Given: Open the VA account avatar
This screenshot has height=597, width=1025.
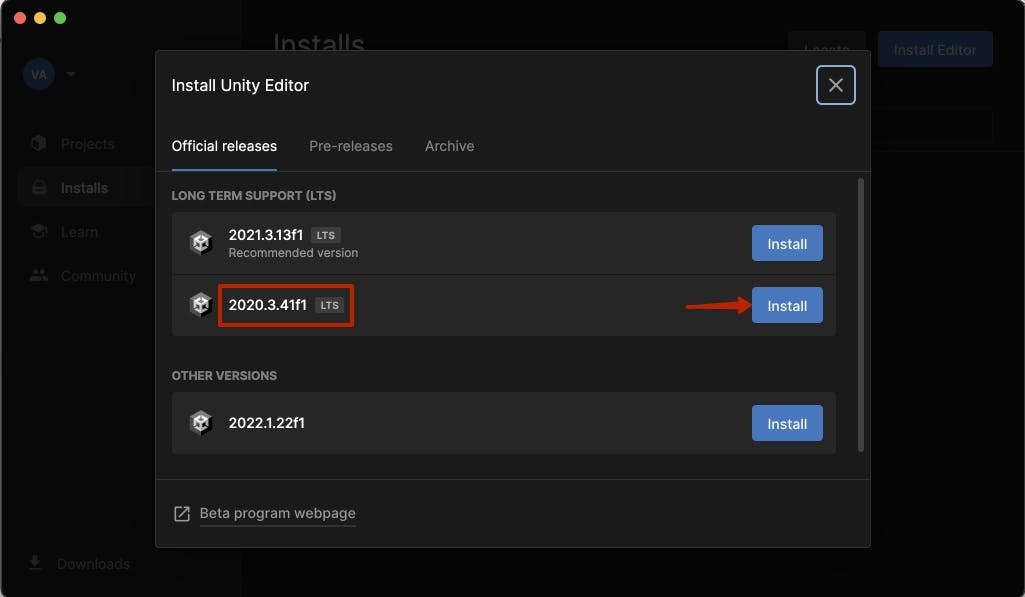Looking at the screenshot, I should (39, 75).
